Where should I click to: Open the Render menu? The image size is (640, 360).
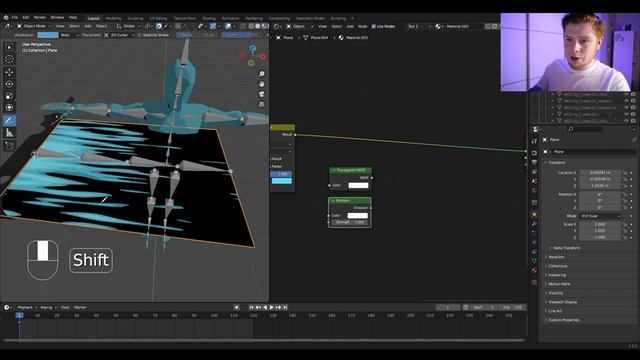tap(40, 18)
